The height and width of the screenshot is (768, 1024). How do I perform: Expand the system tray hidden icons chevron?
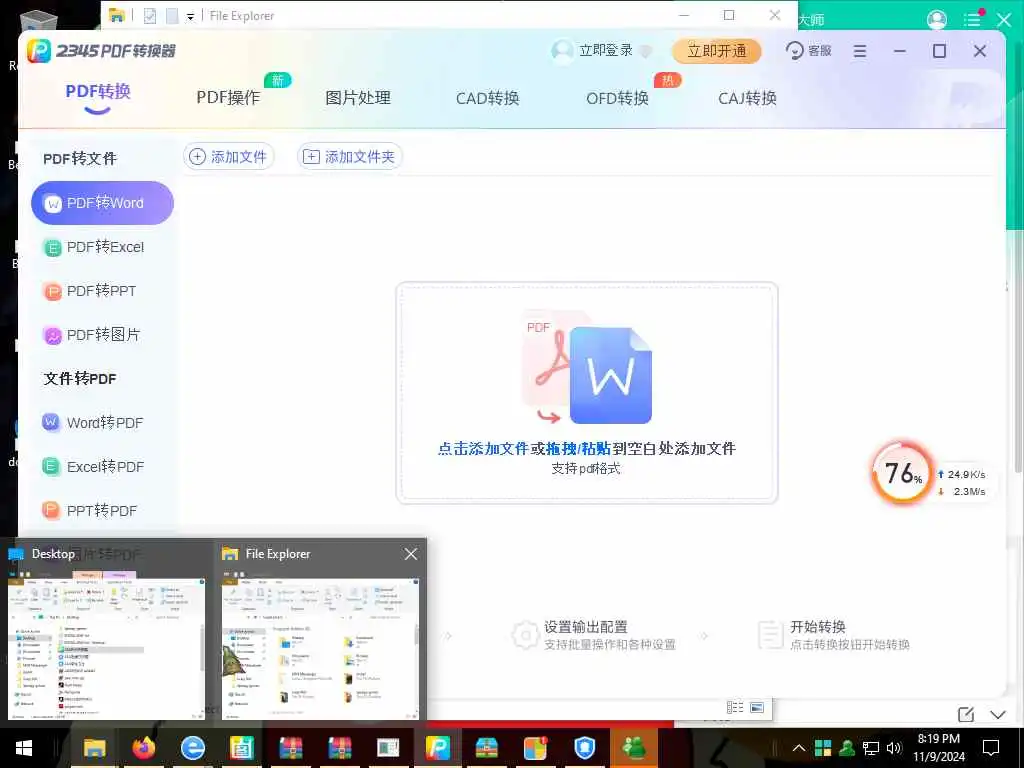[798, 748]
